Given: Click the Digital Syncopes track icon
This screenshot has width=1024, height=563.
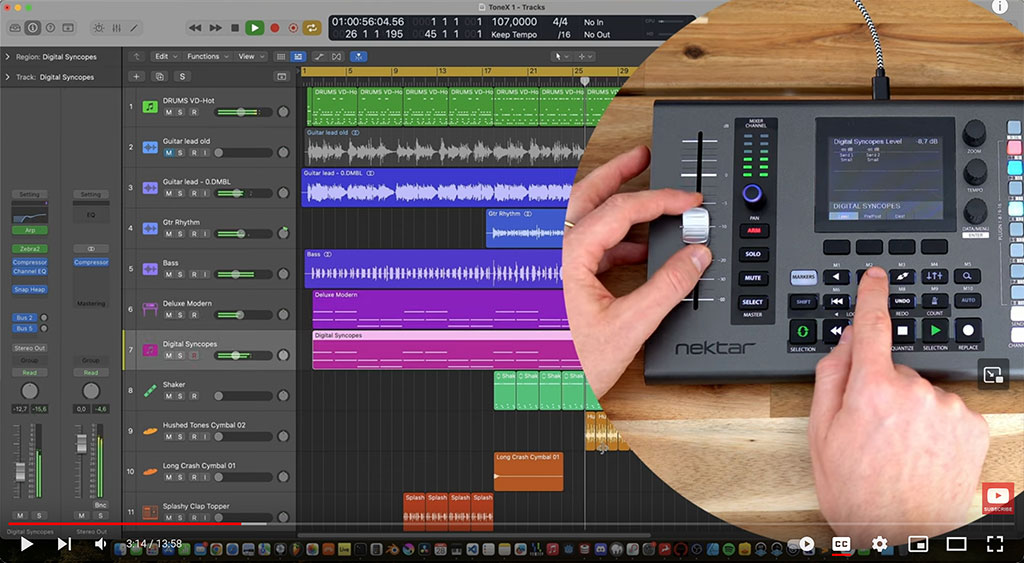Looking at the screenshot, I should pos(150,349).
